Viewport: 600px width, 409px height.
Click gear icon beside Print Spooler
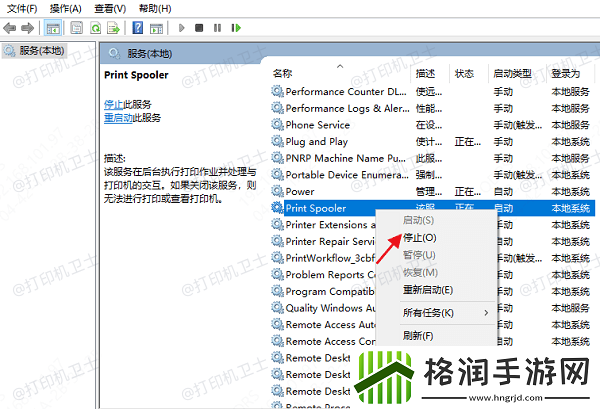pos(277,208)
